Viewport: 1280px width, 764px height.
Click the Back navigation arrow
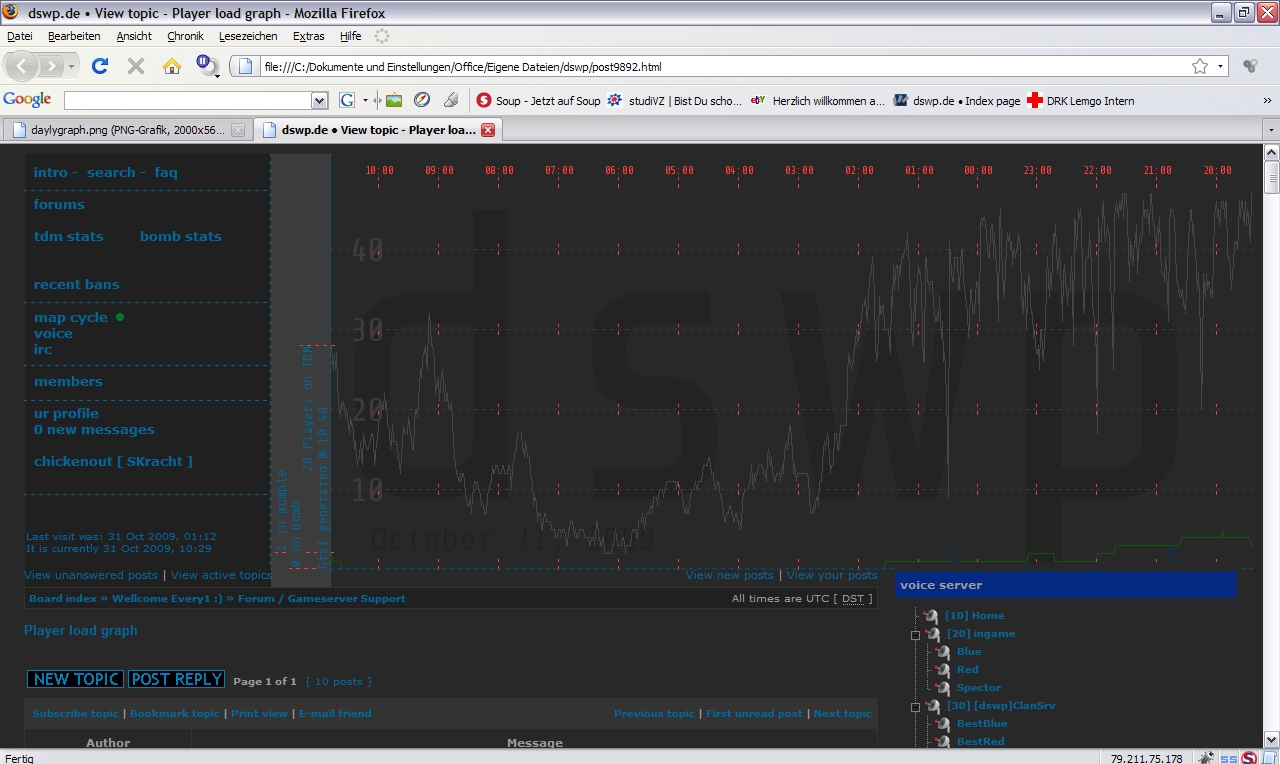click(23, 67)
